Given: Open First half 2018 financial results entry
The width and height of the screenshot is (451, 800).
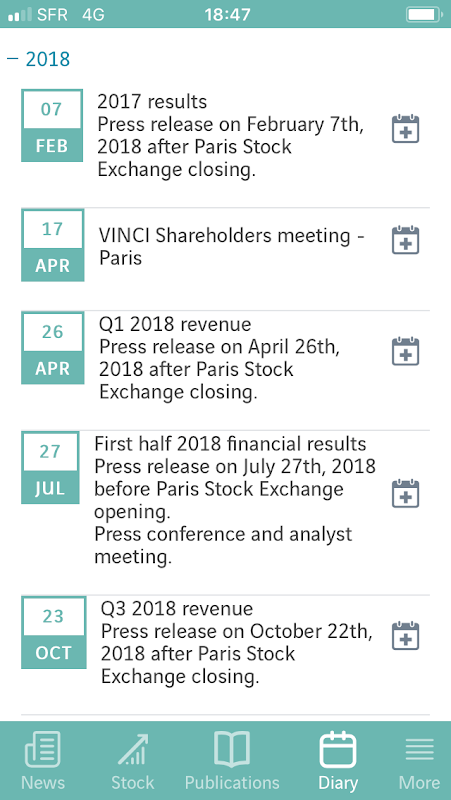Looking at the screenshot, I should (x=235, y=501).
